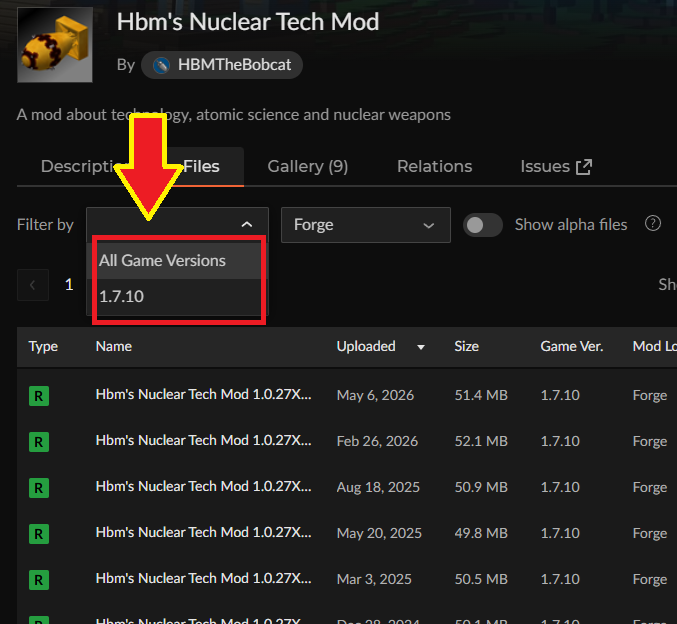Open the Issues external link tab
Screen dimensions: 677x624
point(556,167)
